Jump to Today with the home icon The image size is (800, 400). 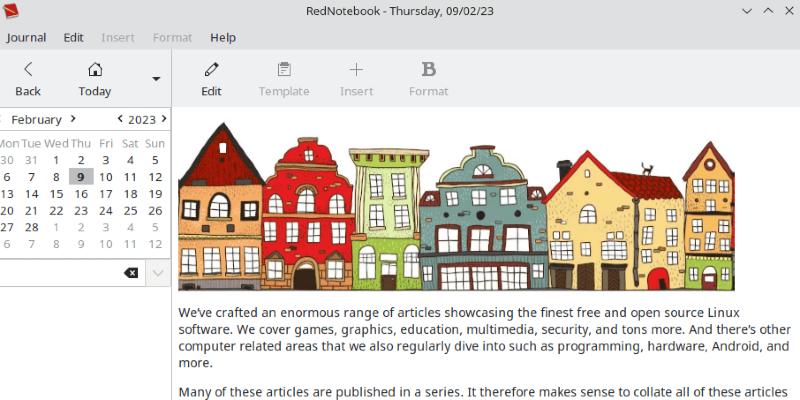click(95, 69)
